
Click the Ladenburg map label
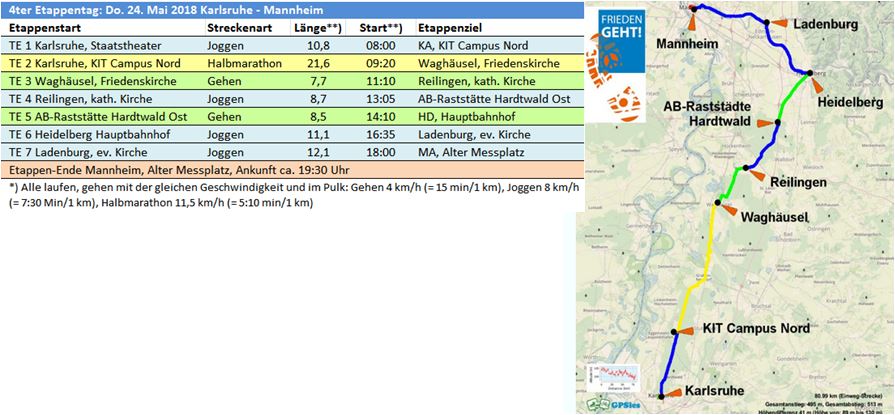pos(826,25)
